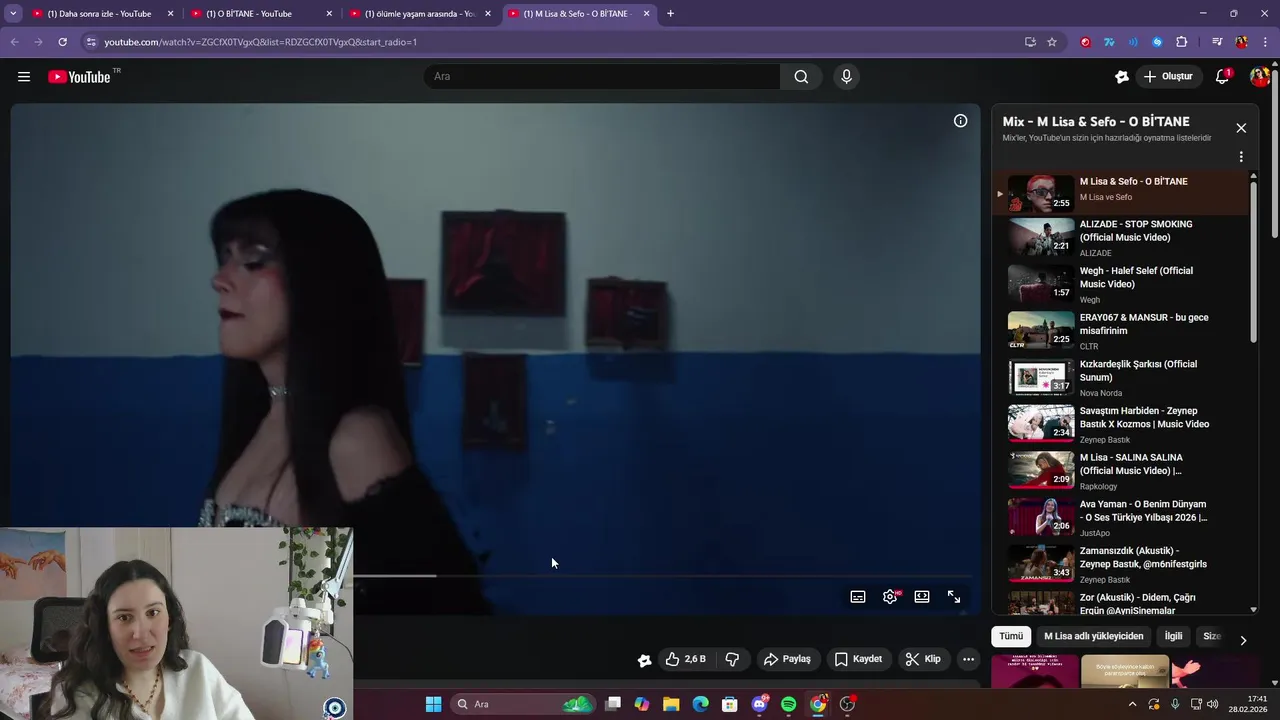Open the Oluştur create button
Image resolution: width=1280 pixels, height=720 pixels.
[x=1168, y=77]
